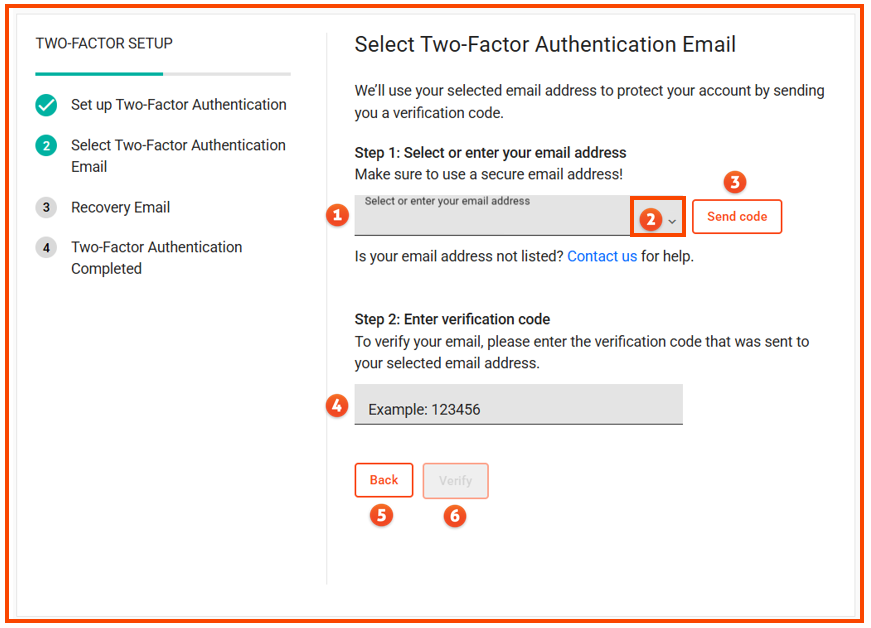The image size is (871, 628).
Task: Click the orange callout badge numbered 1
Action: [337, 215]
